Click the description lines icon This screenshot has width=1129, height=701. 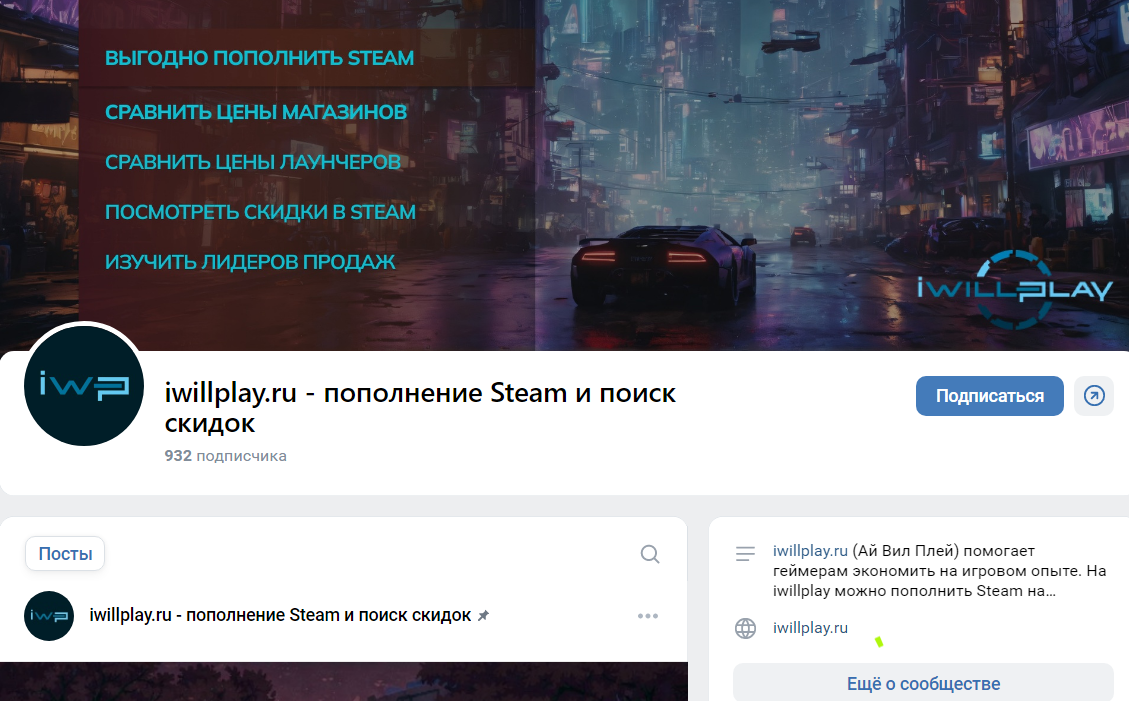click(x=745, y=553)
